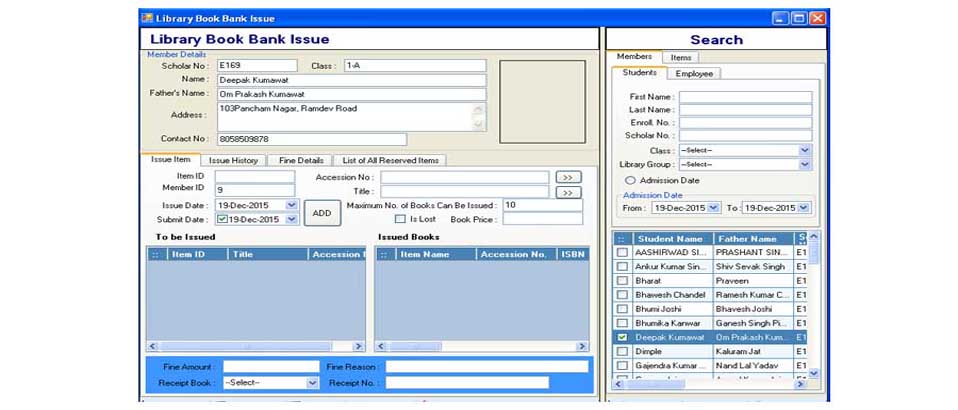Check the box for Bhumi Joshi row
The width and height of the screenshot is (958, 410).
621,309
